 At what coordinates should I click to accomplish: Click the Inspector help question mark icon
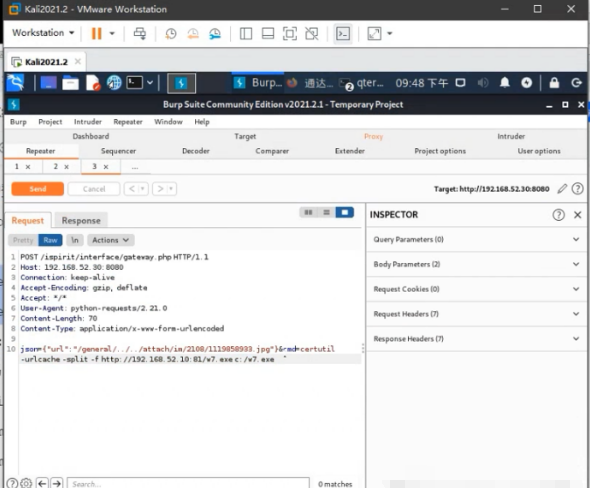pyautogui.click(x=558, y=215)
